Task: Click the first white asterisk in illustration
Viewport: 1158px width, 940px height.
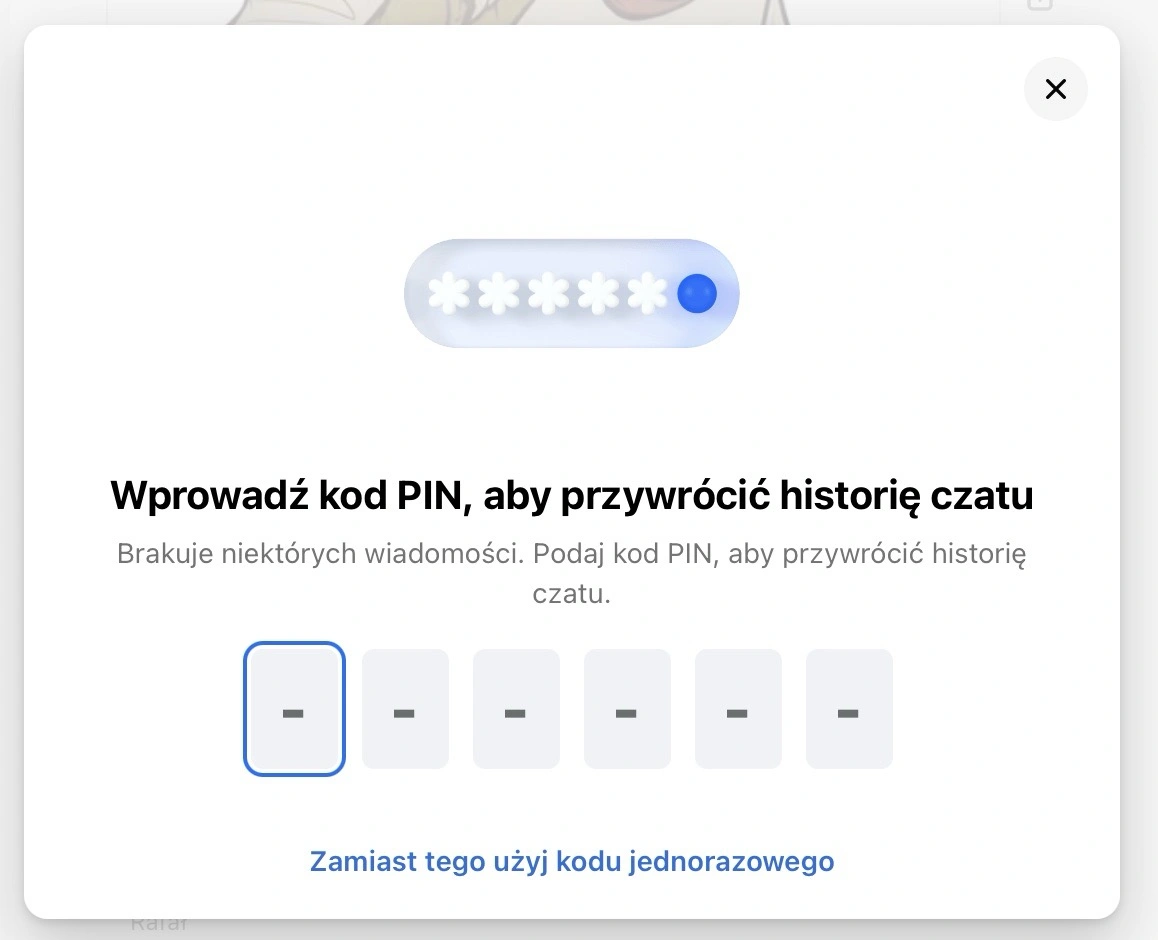Action: coord(449,293)
